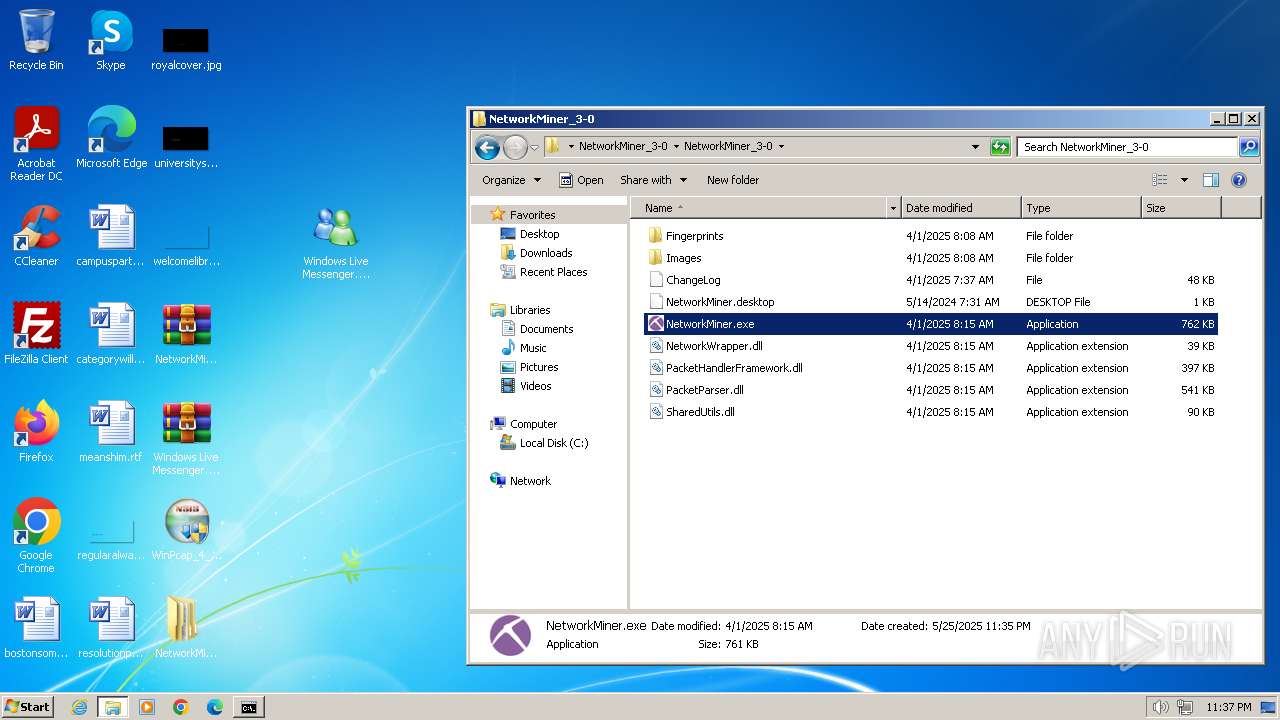This screenshot has height=720, width=1280.
Task: Open command prompt taskbar icon
Action: [248, 707]
